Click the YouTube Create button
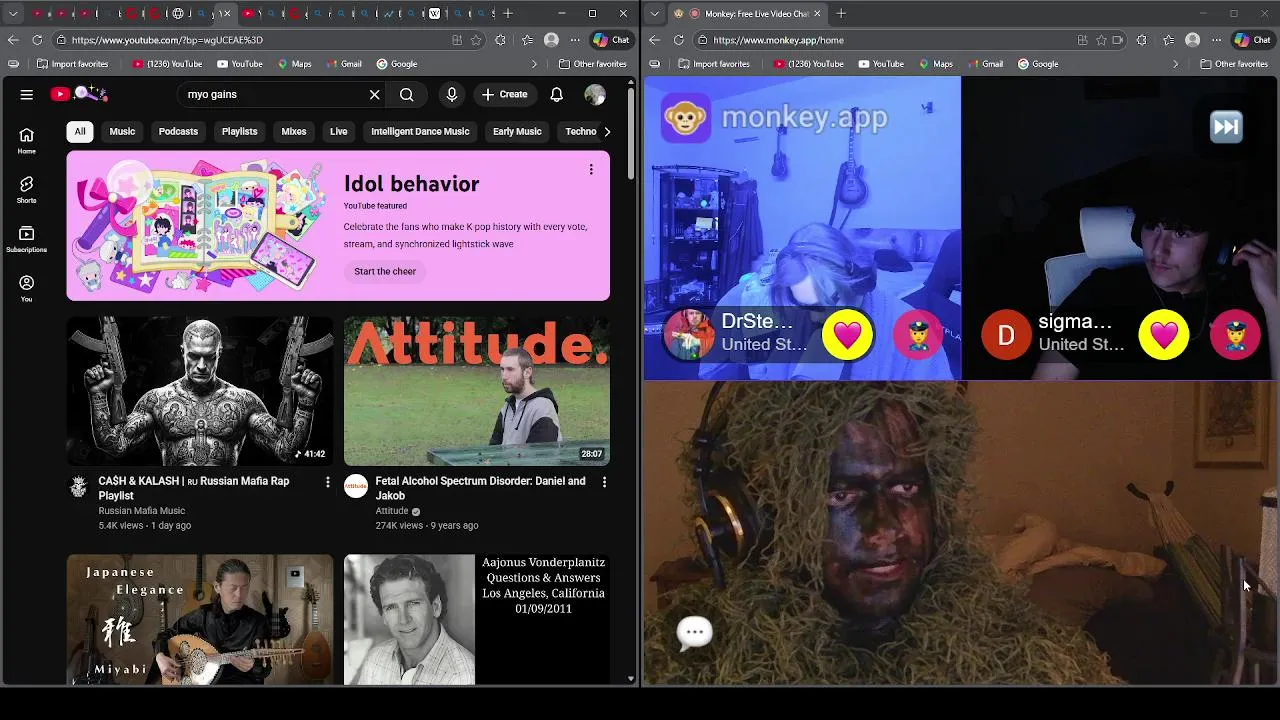The image size is (1280, 720). coord(504,94)
